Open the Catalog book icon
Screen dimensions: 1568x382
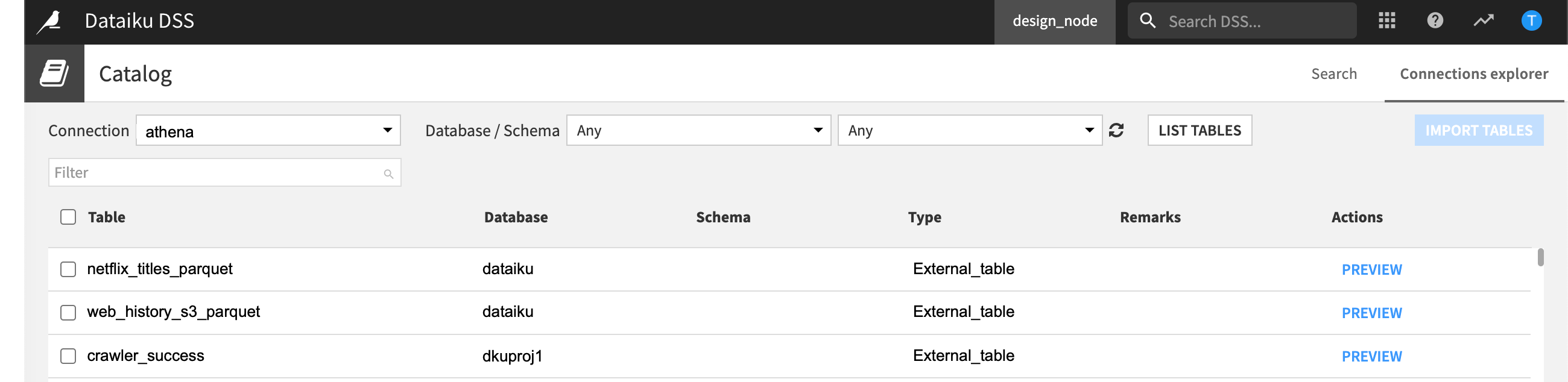point(54,73)
